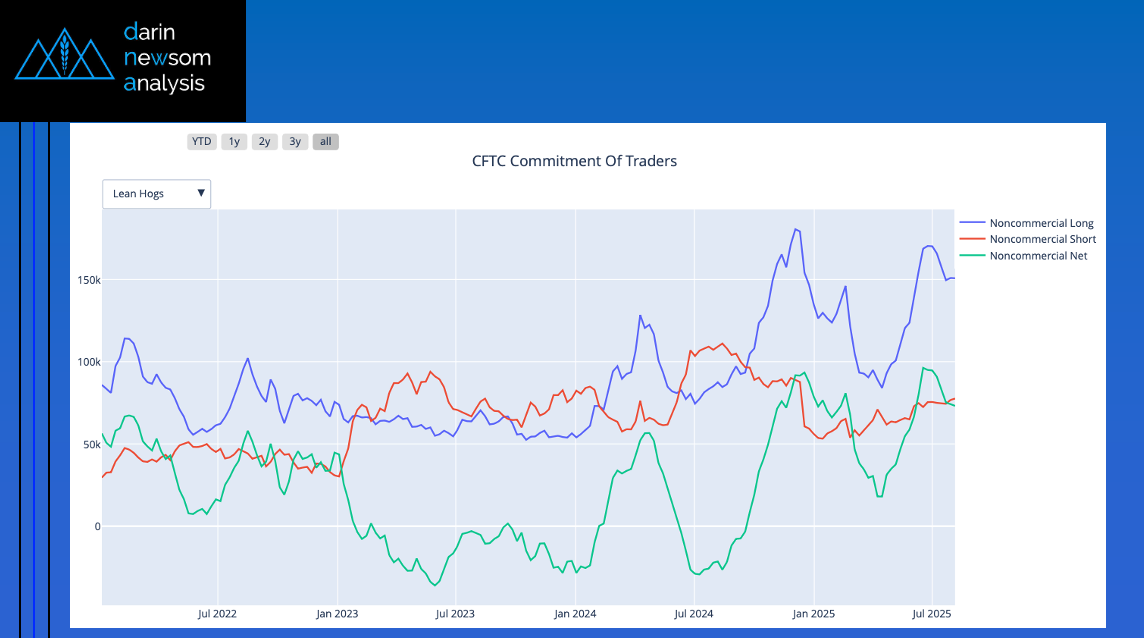Select the all range button

[325, 142]
